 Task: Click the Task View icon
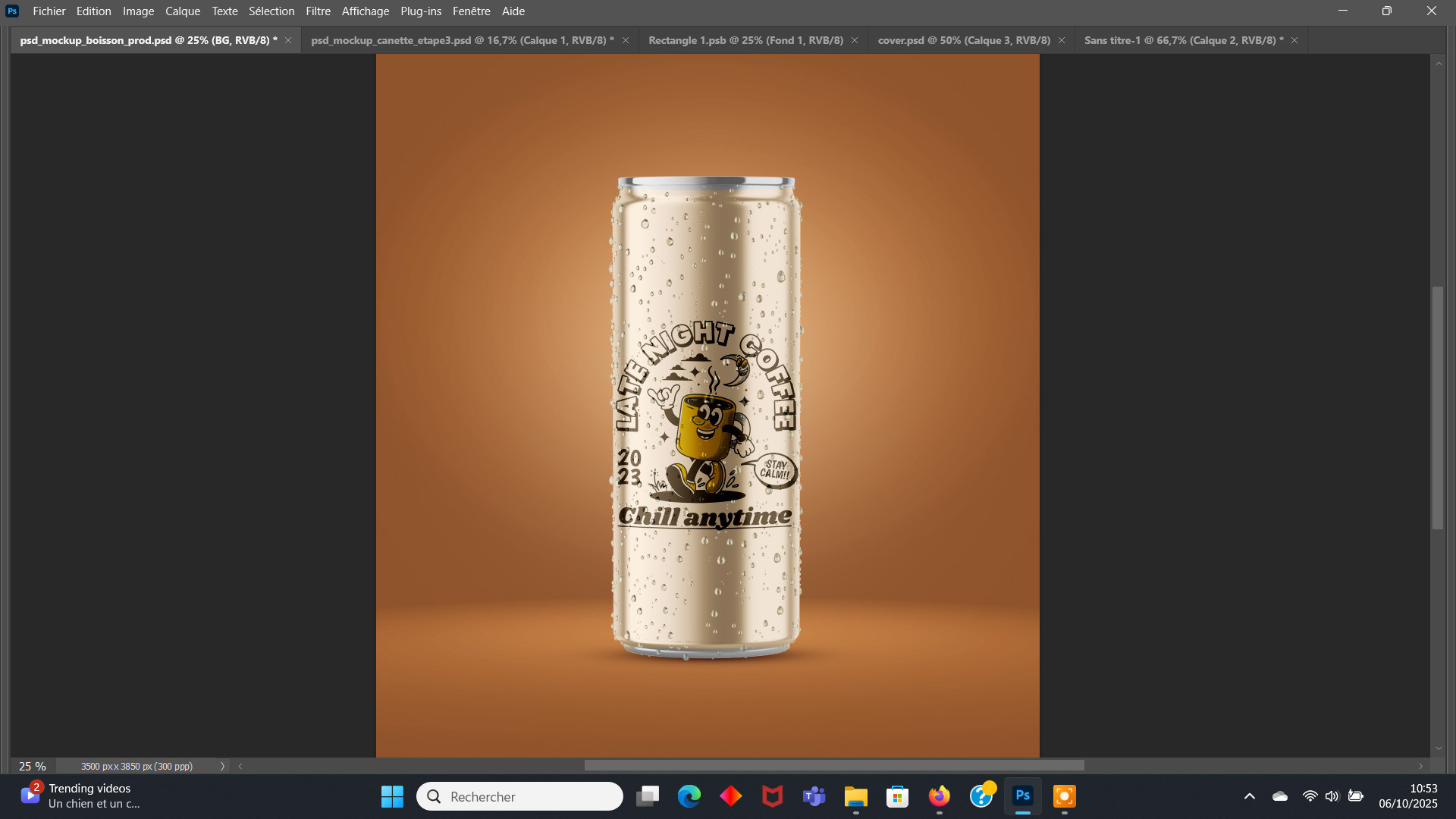pos(648,796)
